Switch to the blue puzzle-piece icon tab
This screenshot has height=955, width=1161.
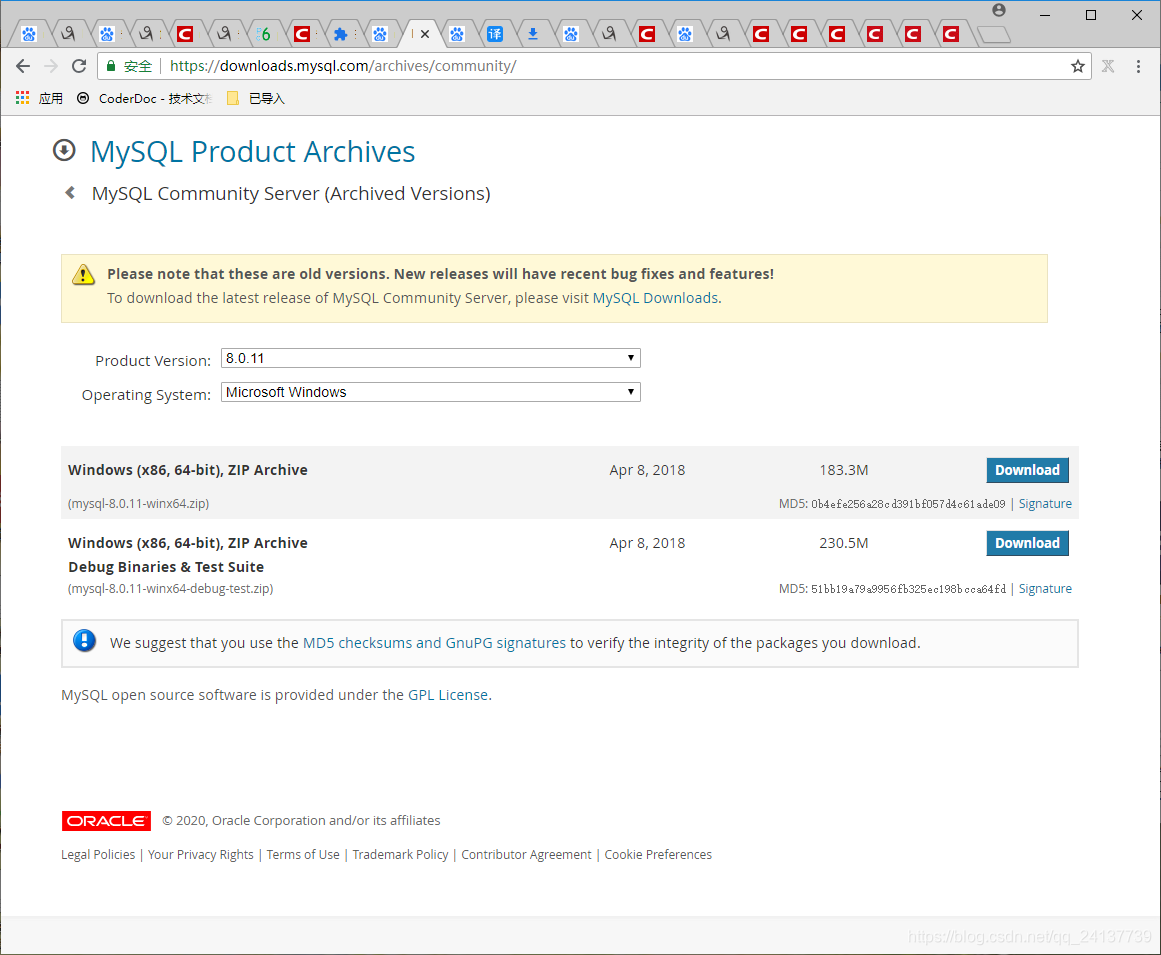point(341,34)
